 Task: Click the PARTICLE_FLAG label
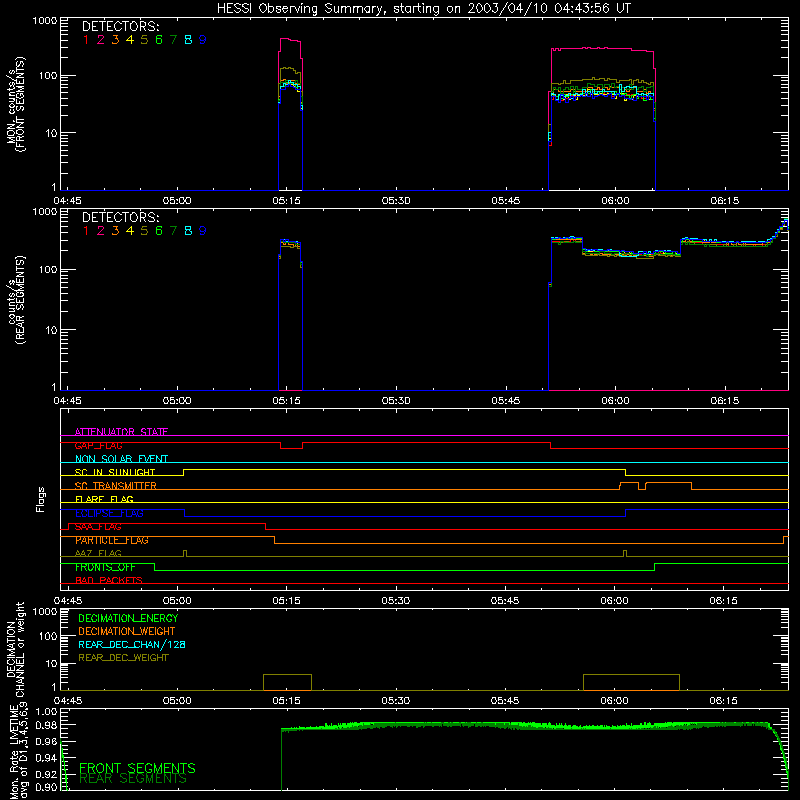click(112, 540)
